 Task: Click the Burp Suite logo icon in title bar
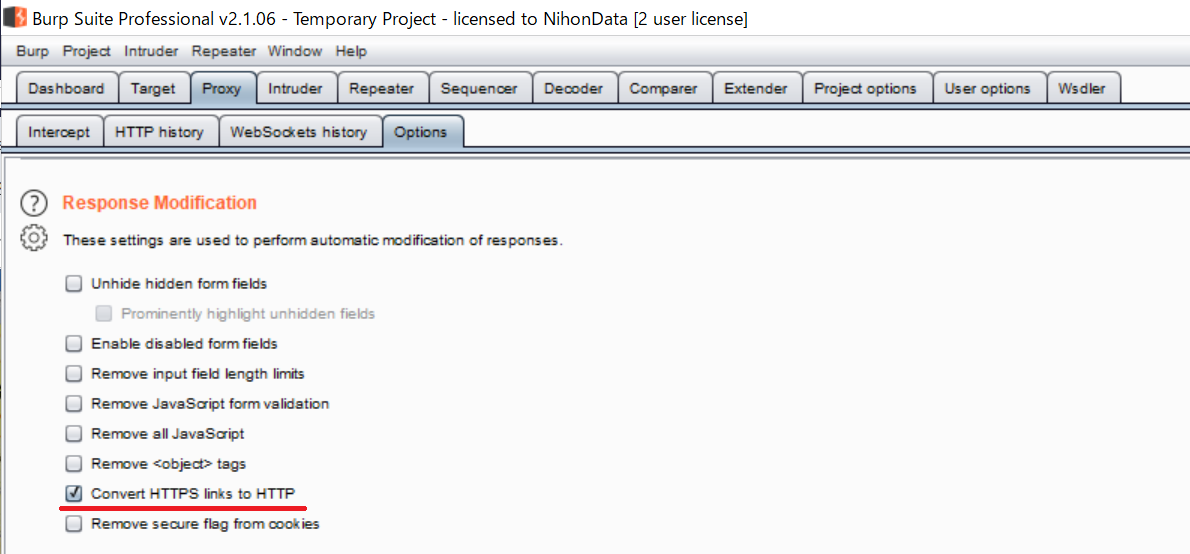(16, 17)
